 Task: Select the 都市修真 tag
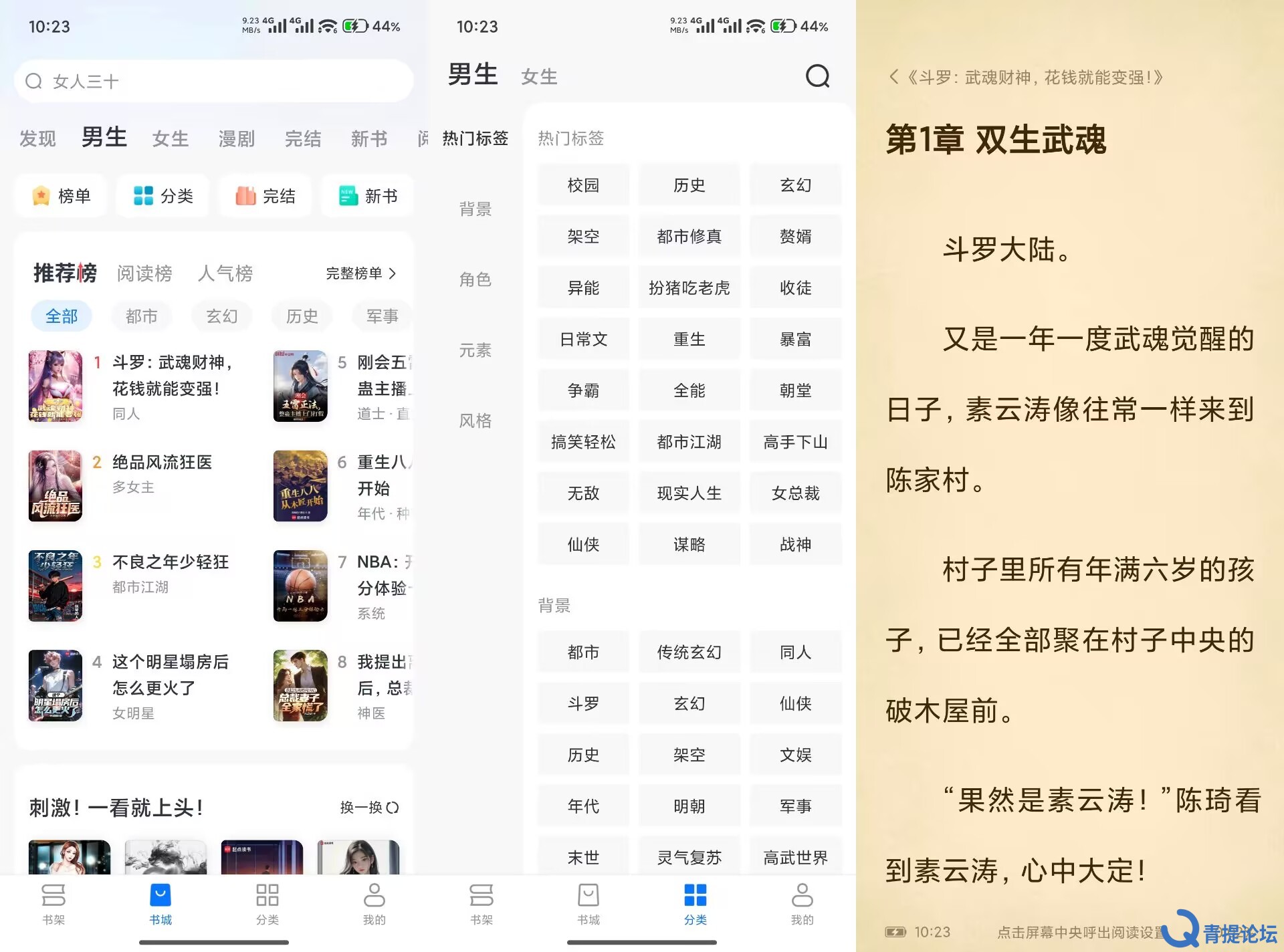pyautogui.click(x=689, y=237)
